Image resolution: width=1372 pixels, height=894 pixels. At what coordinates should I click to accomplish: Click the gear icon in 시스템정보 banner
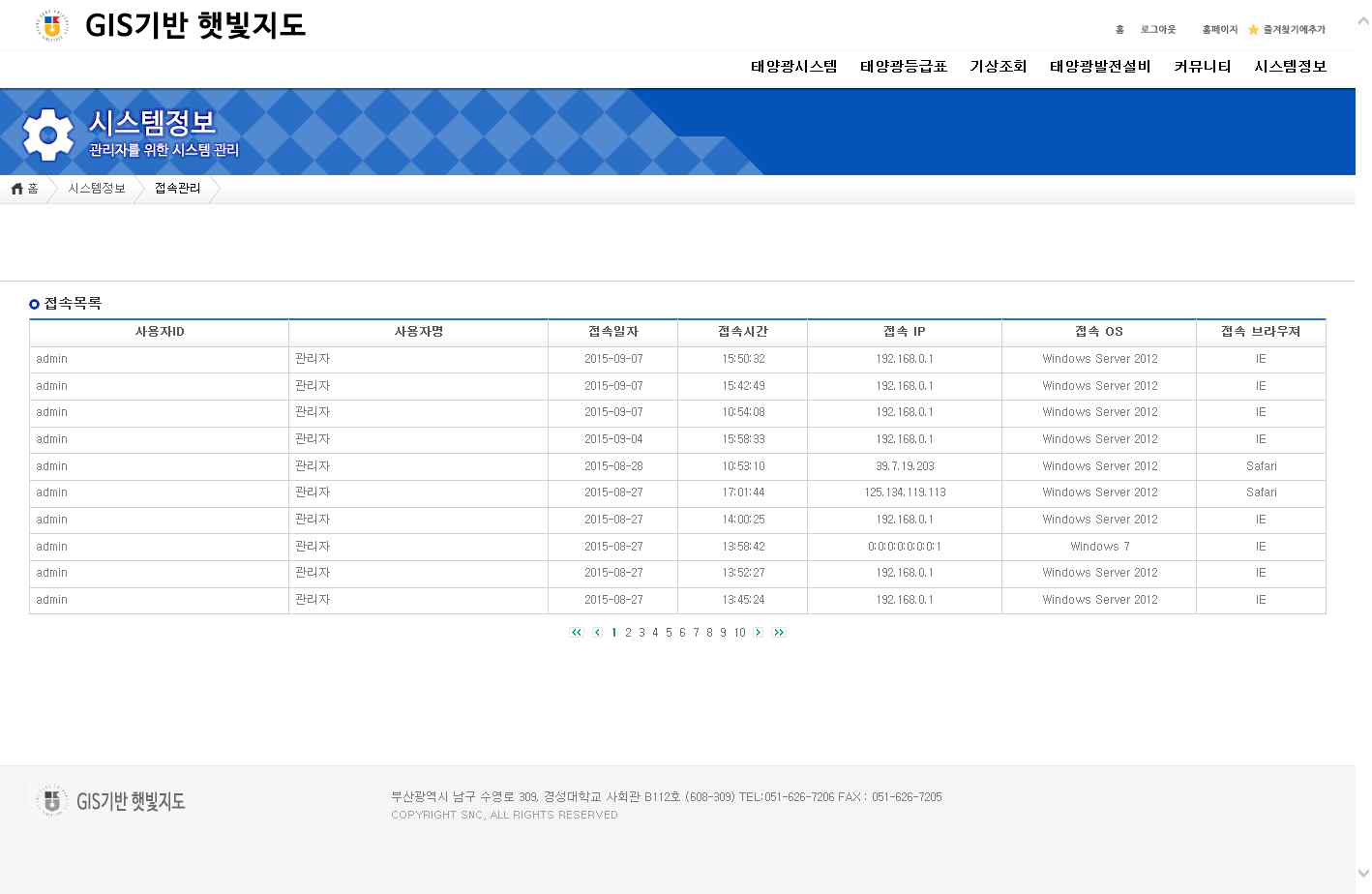[x=48, y=134]
